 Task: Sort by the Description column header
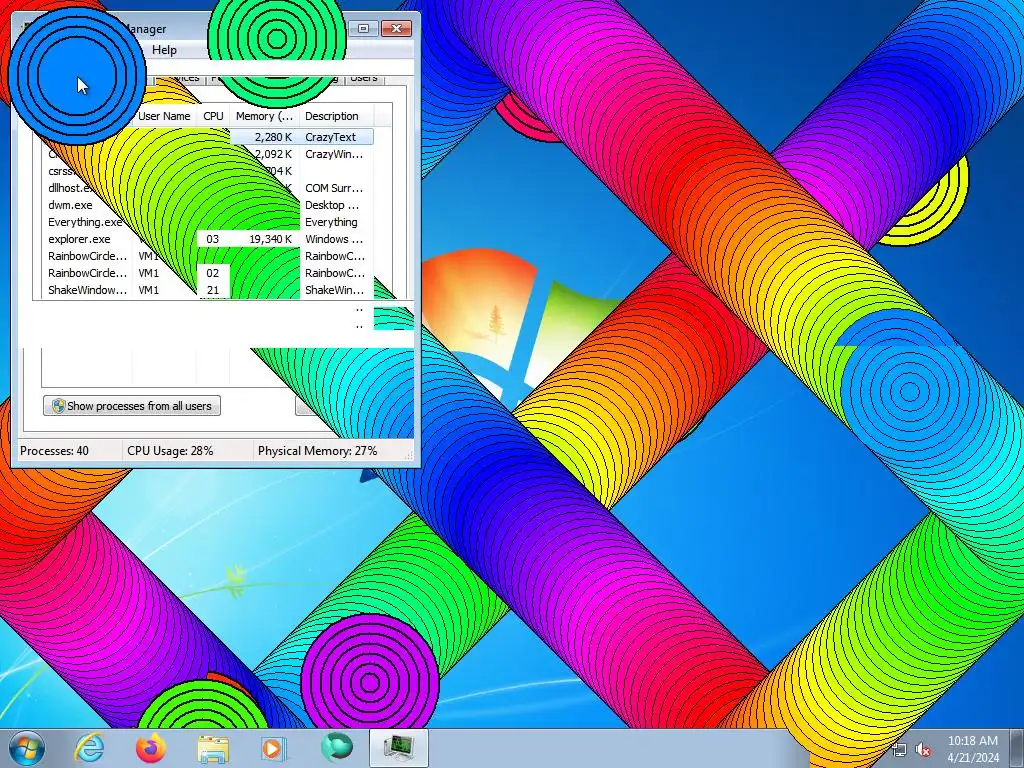point(336,116)
